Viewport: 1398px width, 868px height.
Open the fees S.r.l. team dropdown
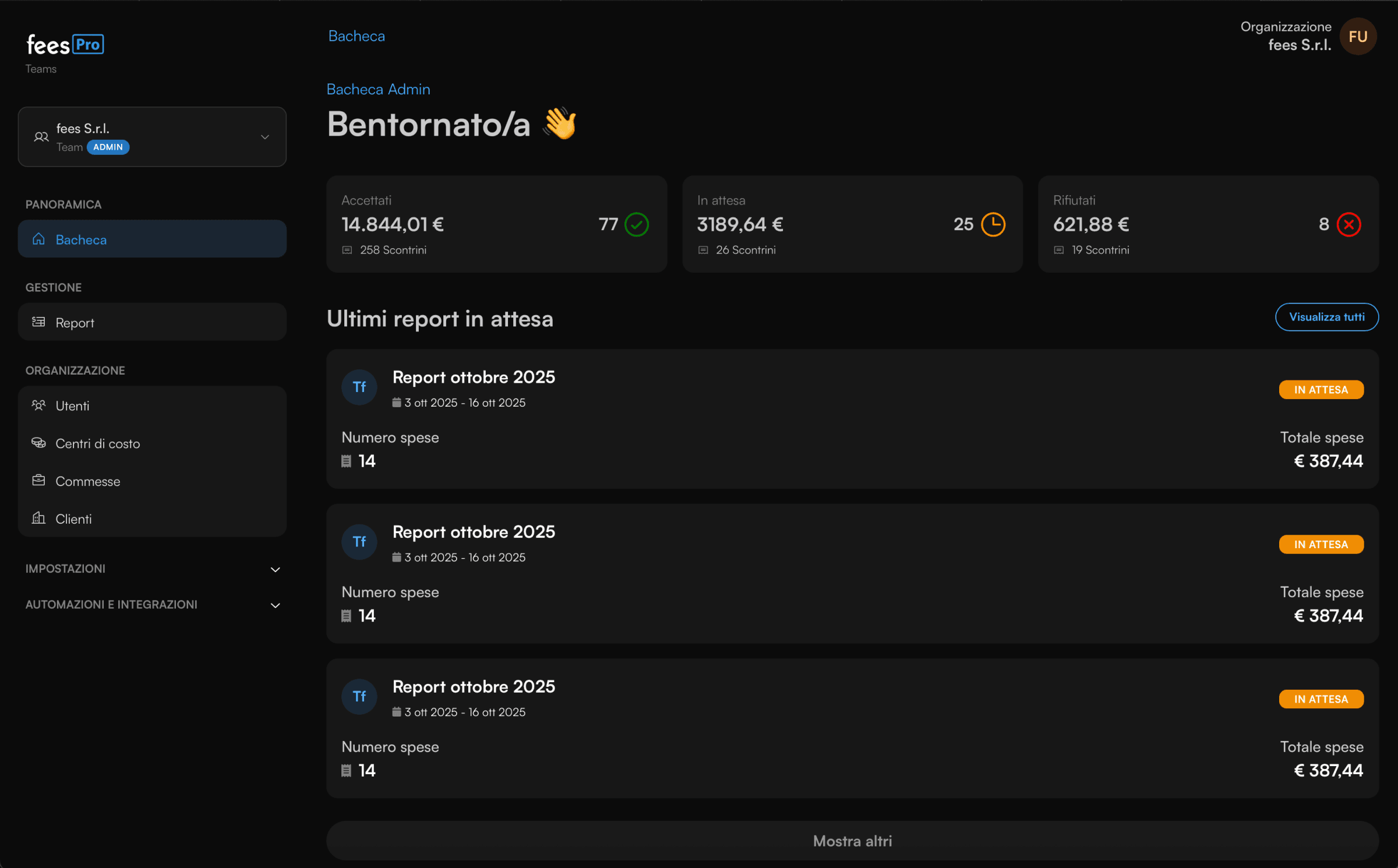pyautogui.click(x=152, y=137)
